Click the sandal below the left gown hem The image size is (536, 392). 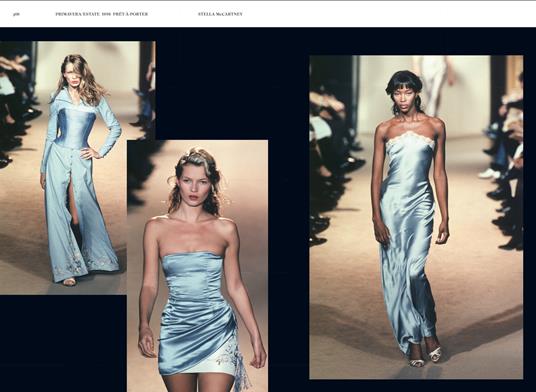[x=69, y=282]
